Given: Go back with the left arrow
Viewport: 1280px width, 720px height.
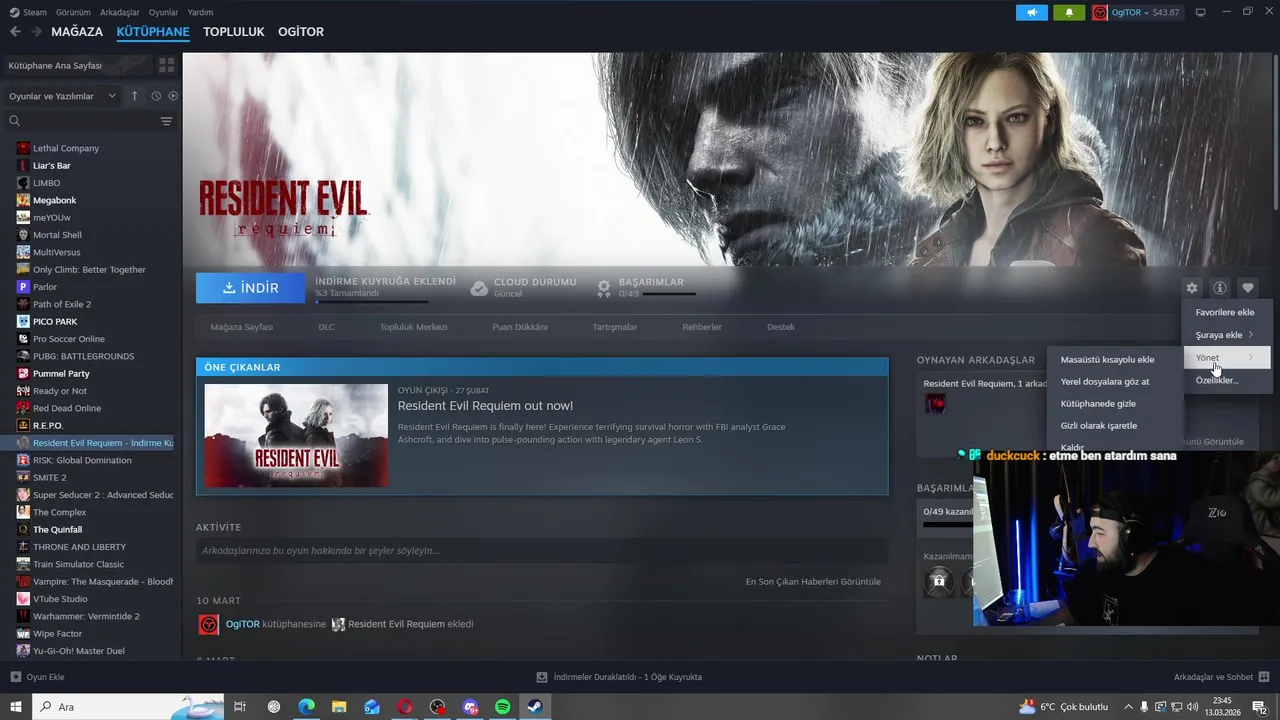Looking at the screenshot, I should [15, 32].
